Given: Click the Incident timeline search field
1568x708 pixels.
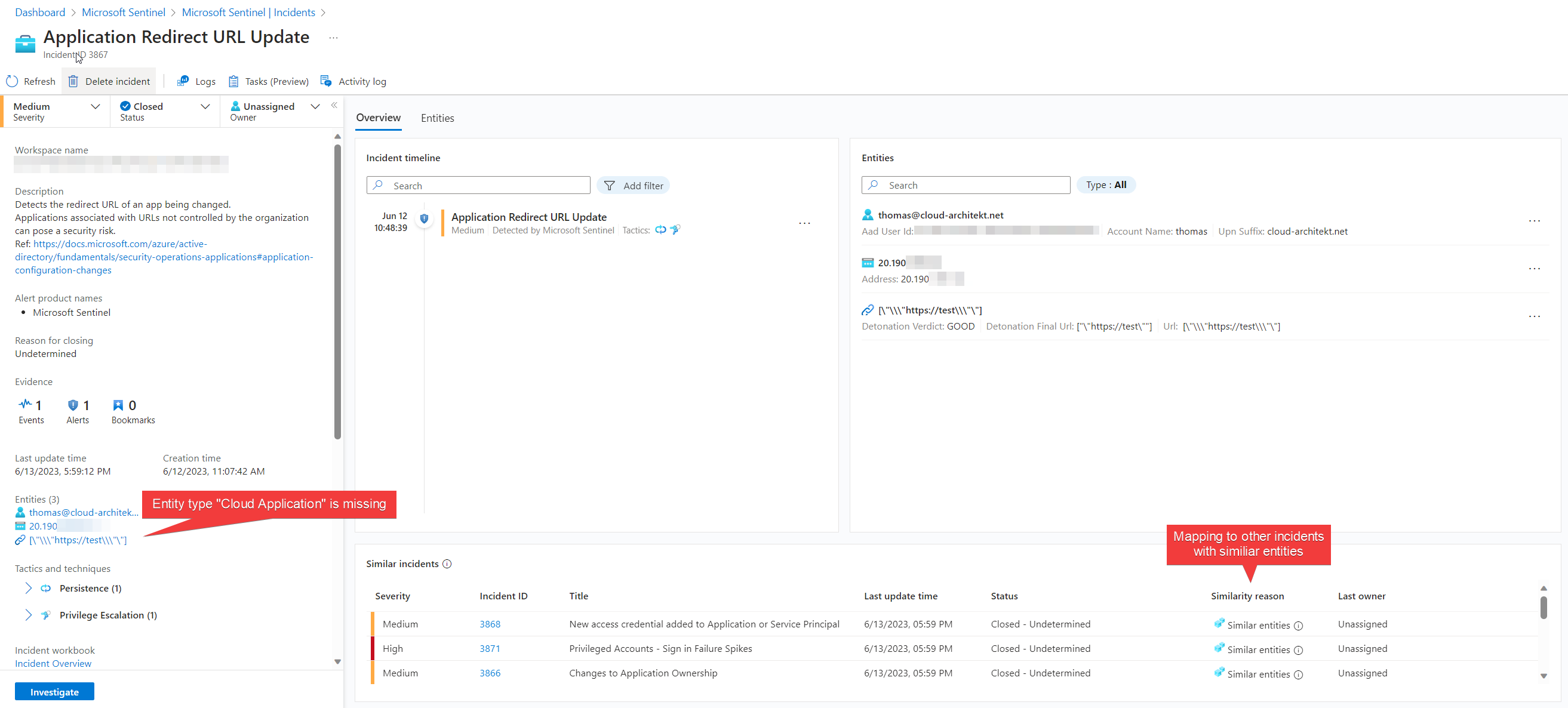Looking at the screenshot, I should pos(478,185).
